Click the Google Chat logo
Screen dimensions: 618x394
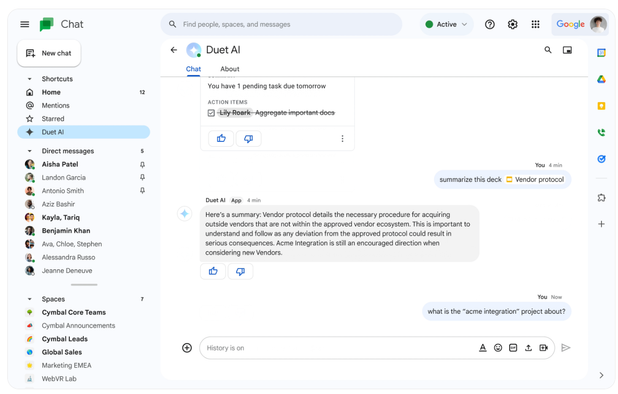47,24
